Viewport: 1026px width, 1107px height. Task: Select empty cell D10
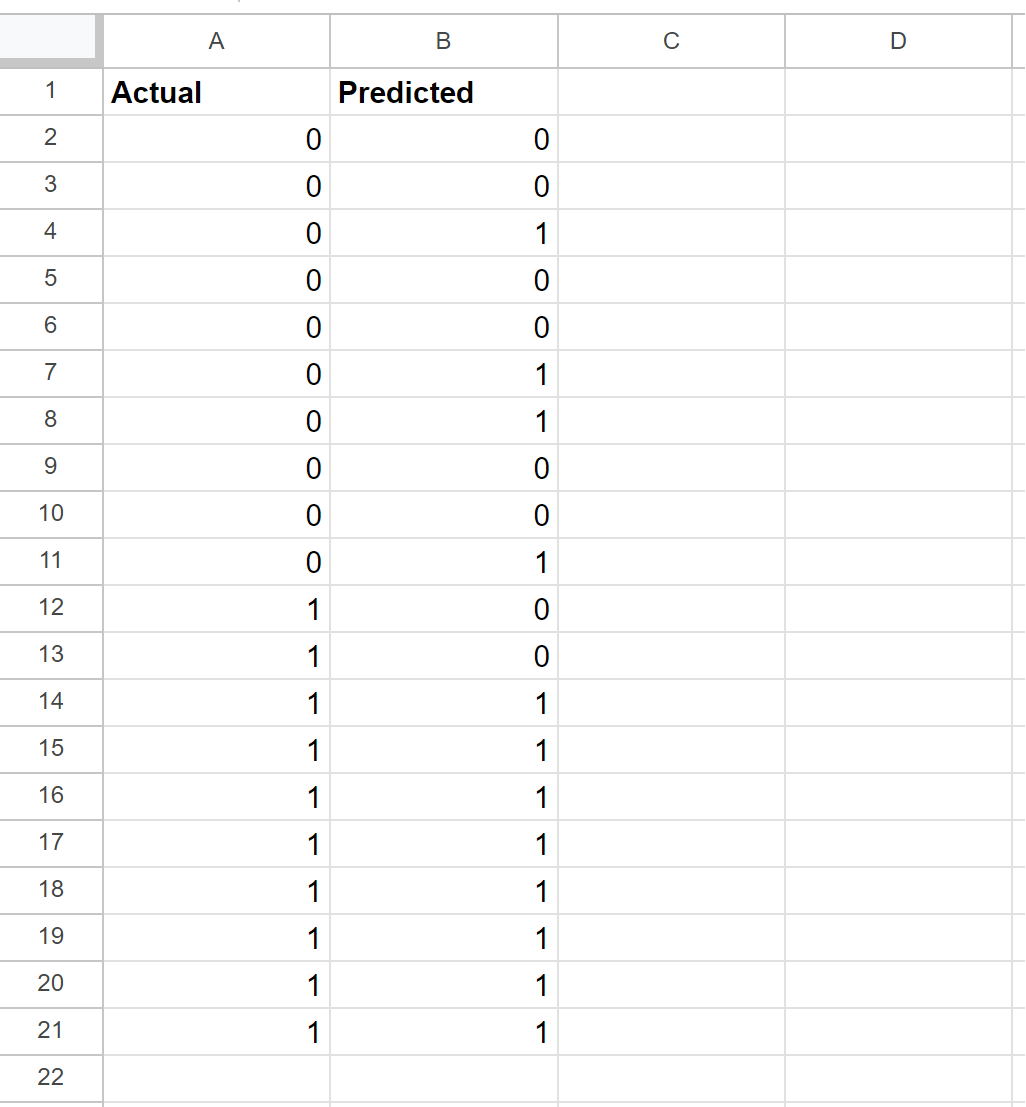(x=898, y=515)
